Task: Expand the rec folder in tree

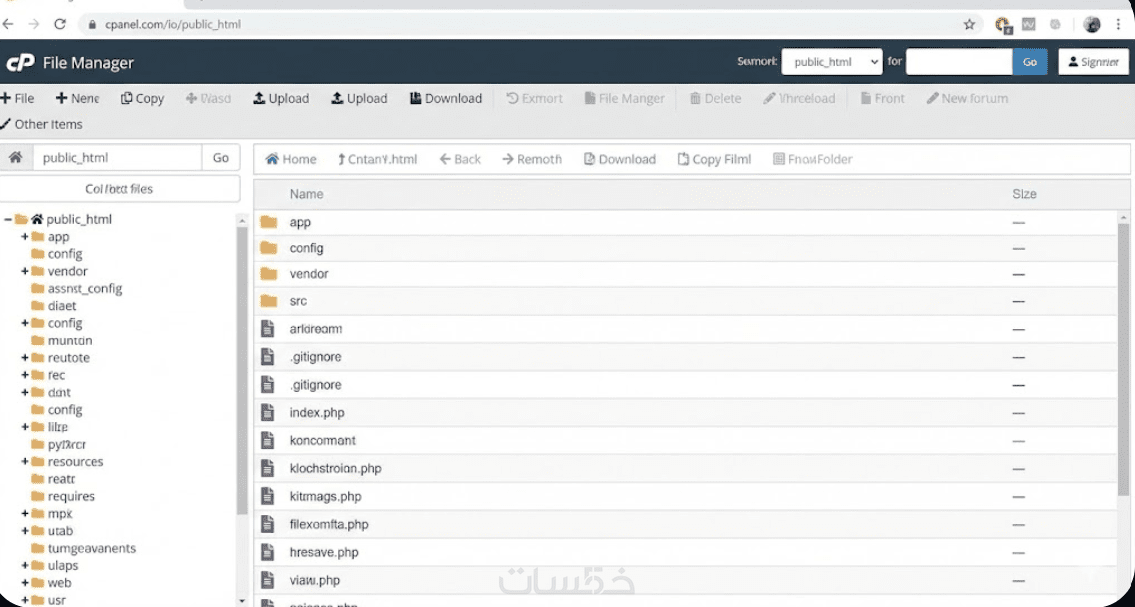Action: tap(25, 375)
